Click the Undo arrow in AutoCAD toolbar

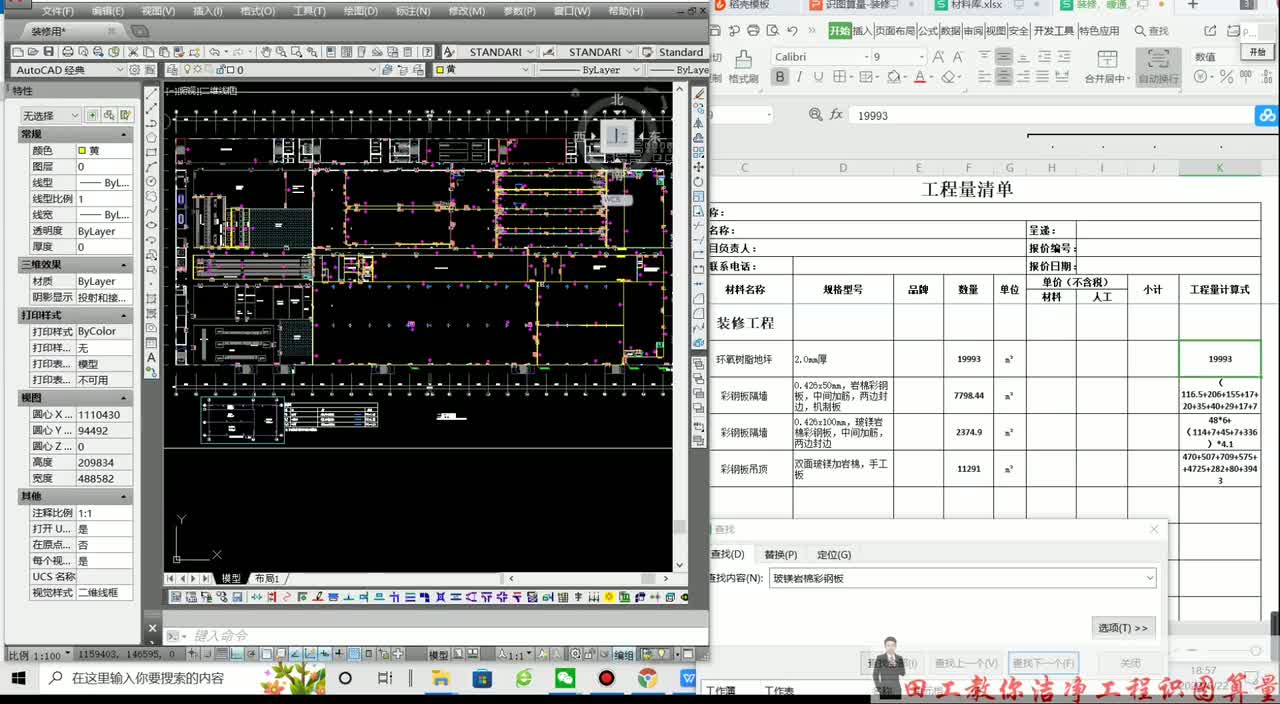pyautogui.click(x=214, y=52)
